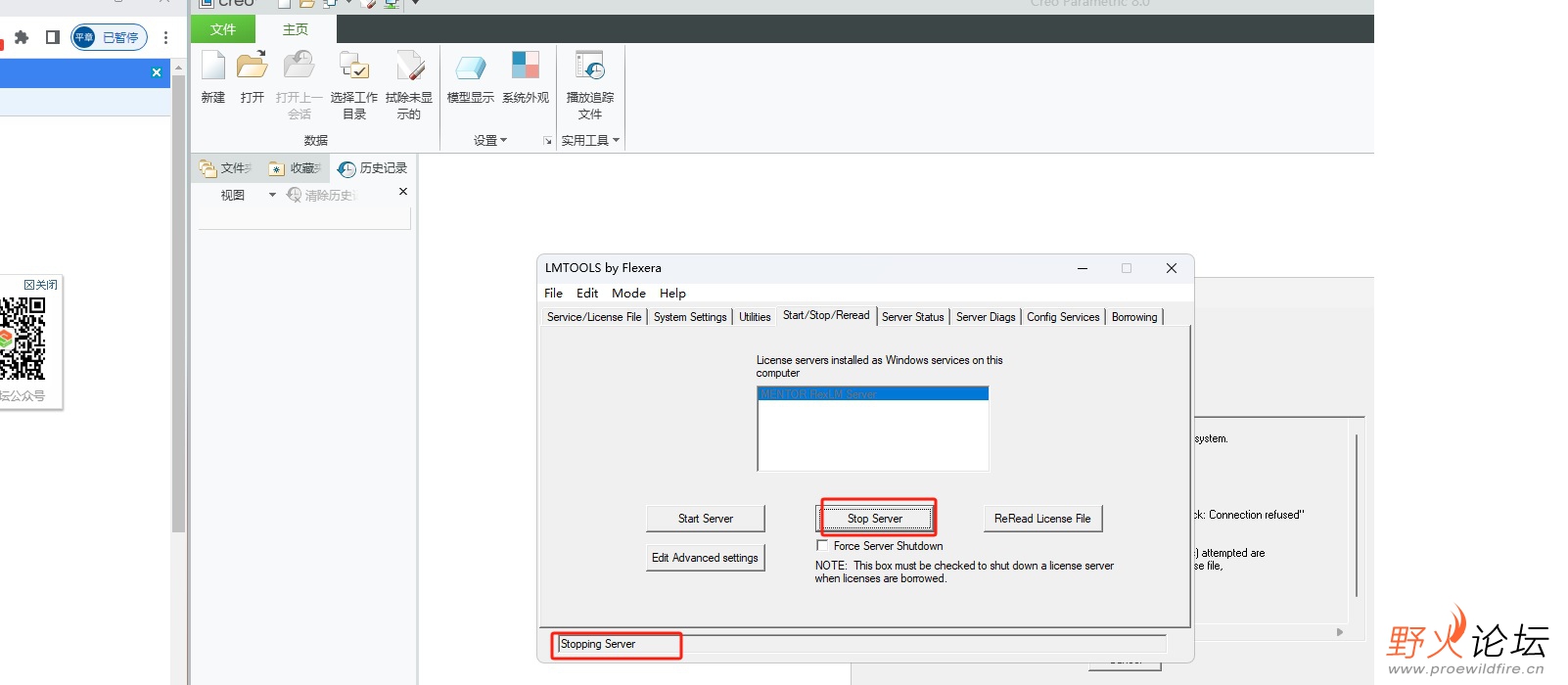The image size is (1568, 685).
Task: Close the QR code popup via 关闭
Action: pyautogui.click(x=41, y=284)
